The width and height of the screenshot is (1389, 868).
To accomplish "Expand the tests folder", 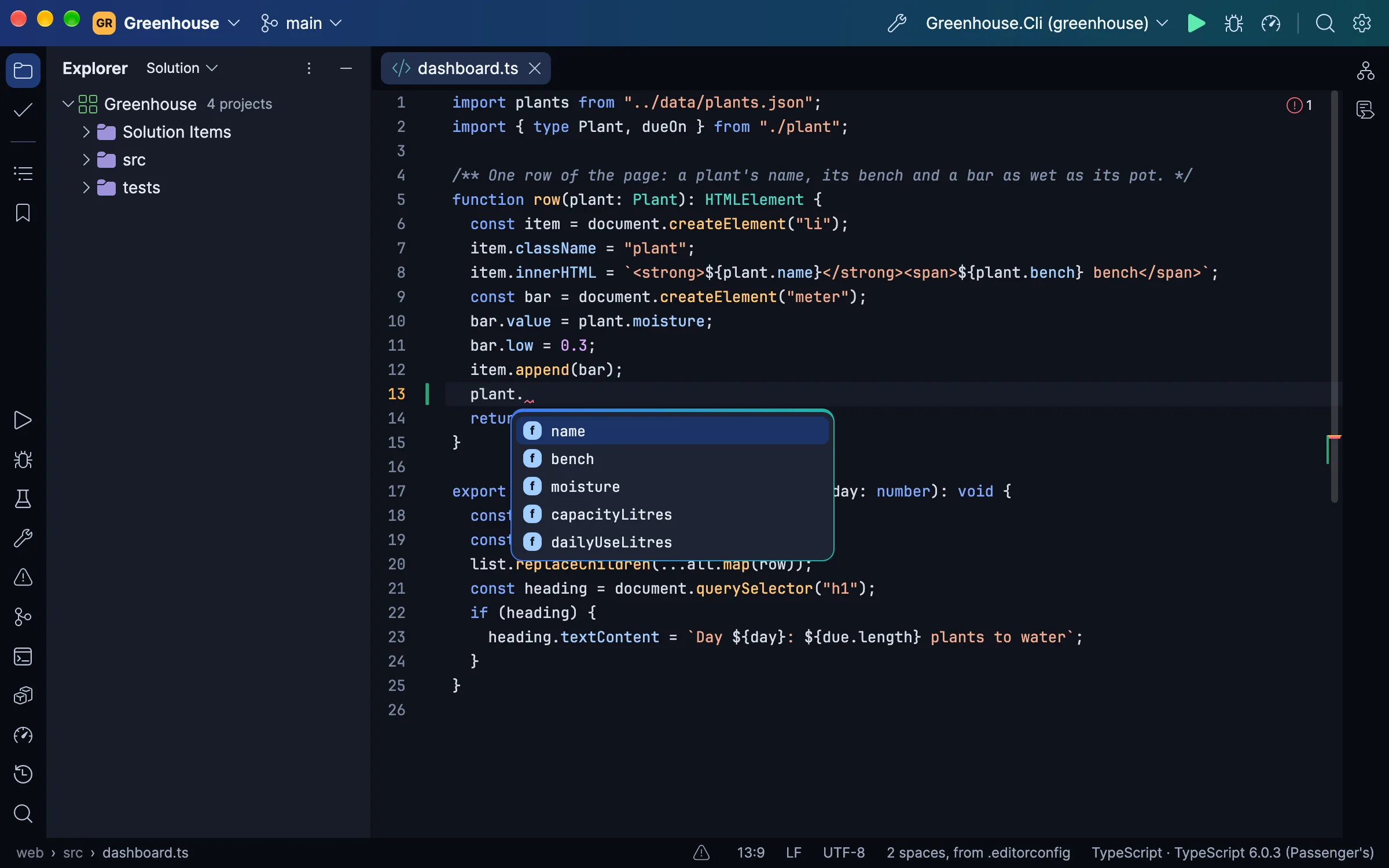I will coord(86,187).
